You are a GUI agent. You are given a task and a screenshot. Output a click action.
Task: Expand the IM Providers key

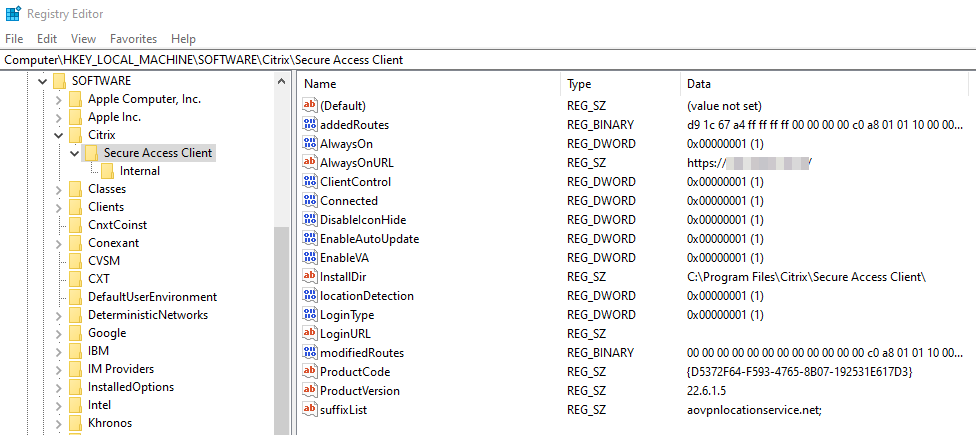(59, 369)
